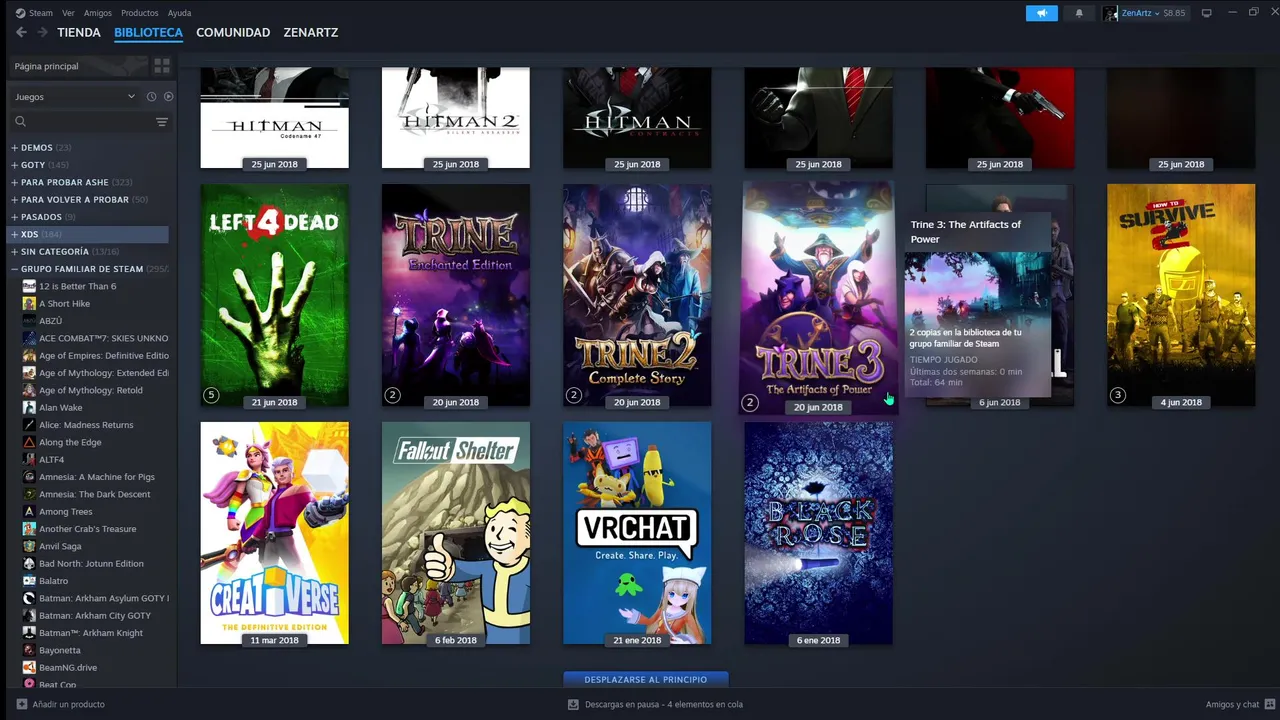Select the ABZÛ game icon in sidebar
The width and height of the screenshot is (1280, 720).
(x=29, y=321)
